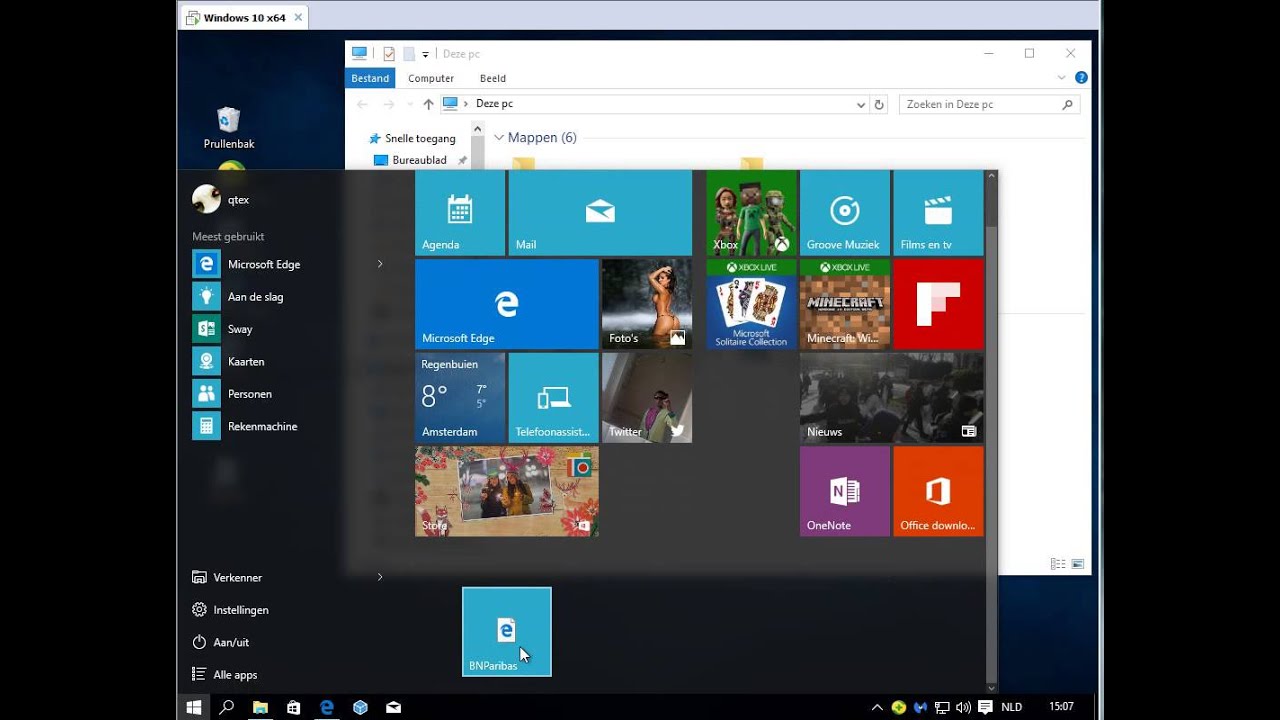Open the Mail taskbar icon
This screenshot has width=1280, height=720.
coord(394,707)
